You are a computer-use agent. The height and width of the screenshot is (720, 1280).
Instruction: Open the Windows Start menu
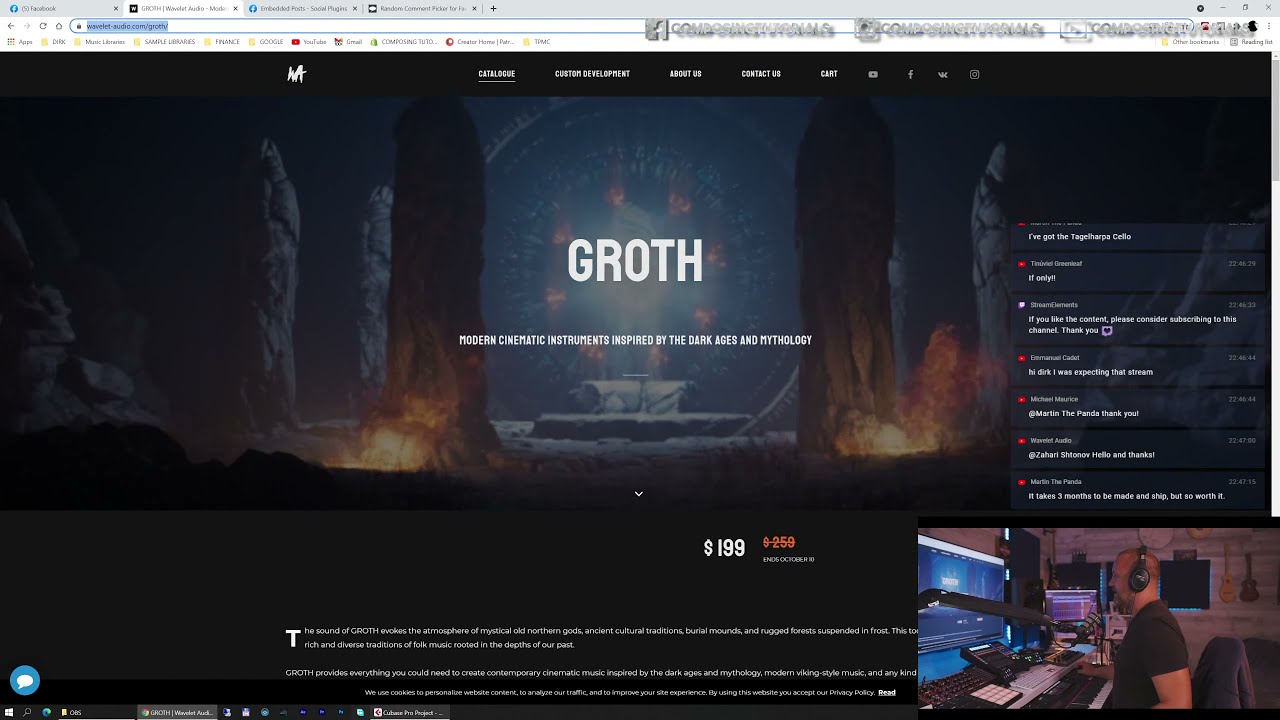[x=9, y=712]
